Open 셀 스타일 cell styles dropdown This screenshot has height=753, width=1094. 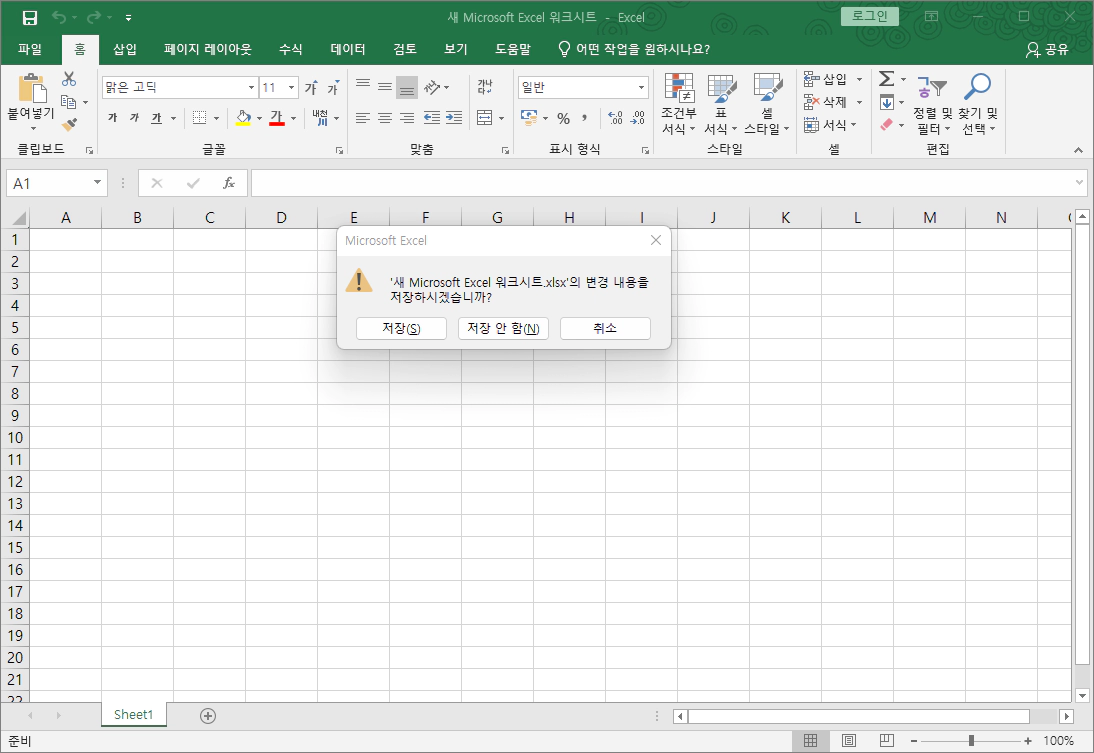click(x=767, y=104)
